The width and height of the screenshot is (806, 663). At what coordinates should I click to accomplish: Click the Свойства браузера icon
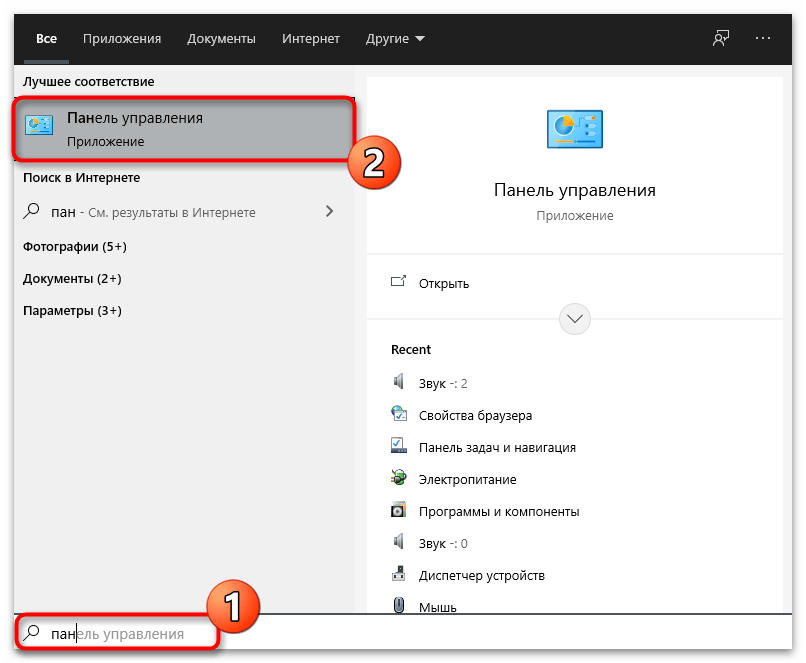[x=399, y=415]
